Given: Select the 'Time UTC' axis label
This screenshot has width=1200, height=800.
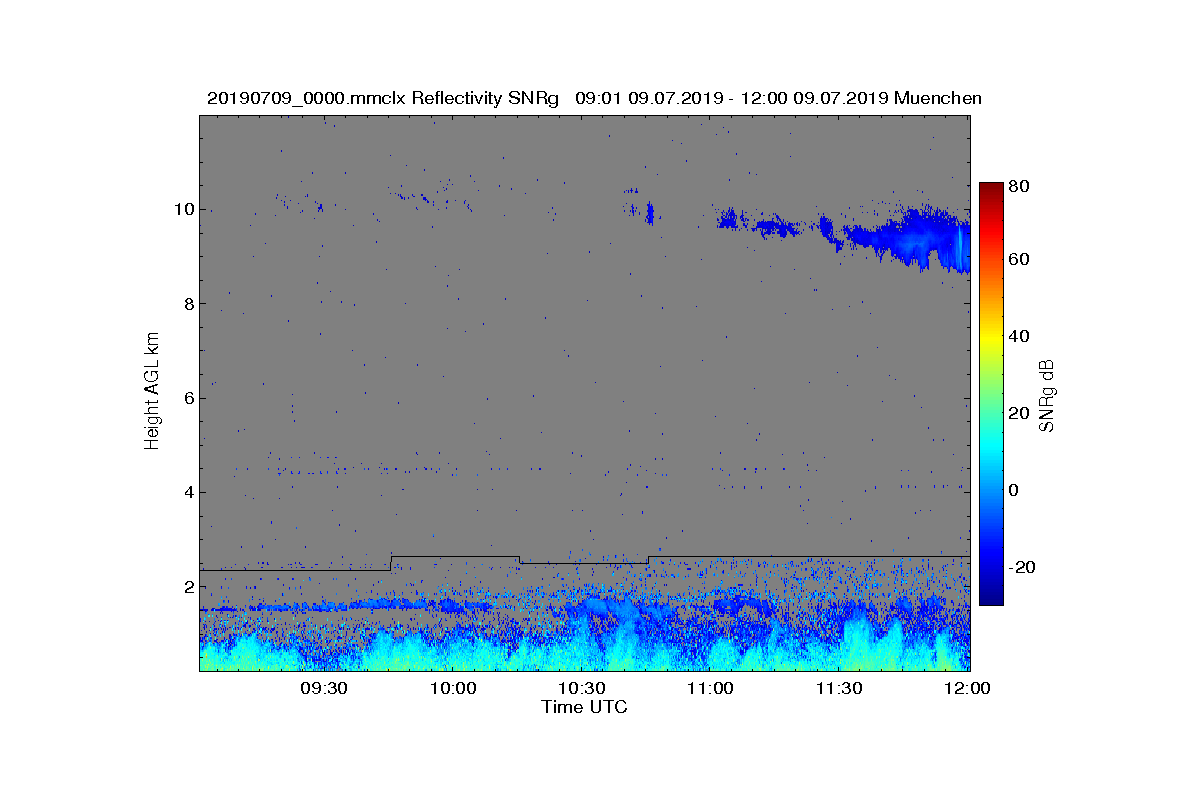Looking at the screenshot, I should coord(584,707).
